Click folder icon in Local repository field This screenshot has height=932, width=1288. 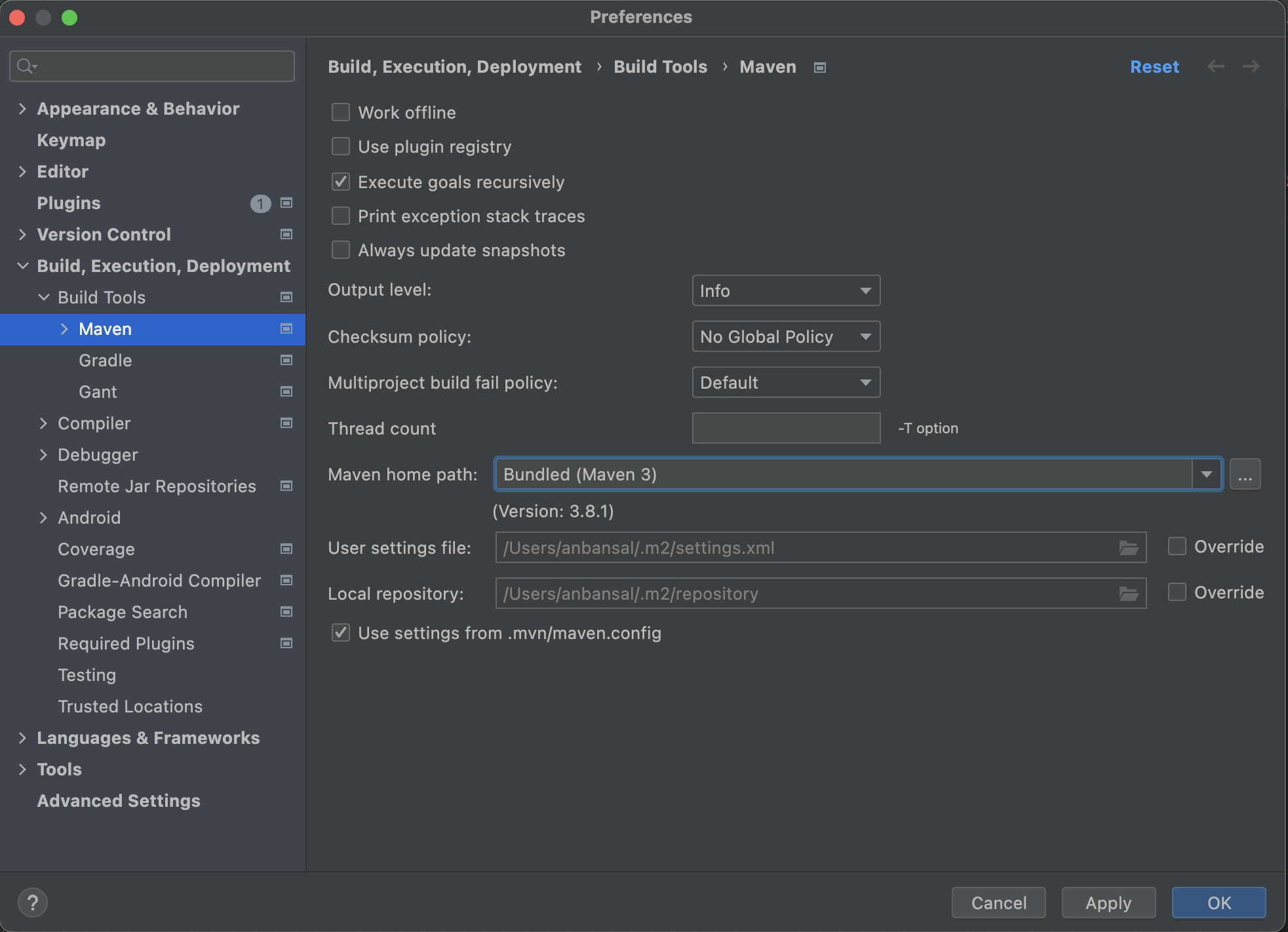pos(1128,594)
